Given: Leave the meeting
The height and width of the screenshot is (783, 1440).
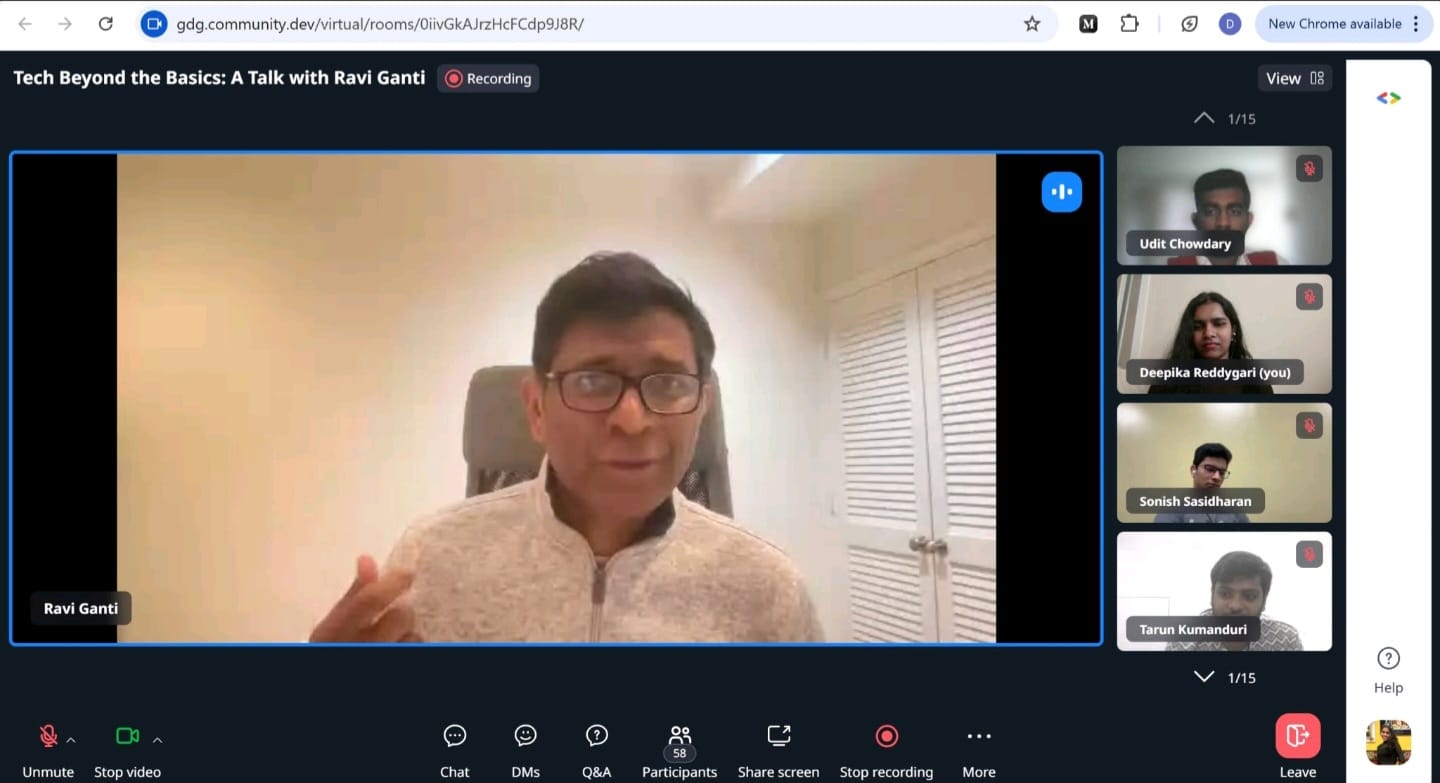Looking at the screenshot, I should tap(1297, 736).
